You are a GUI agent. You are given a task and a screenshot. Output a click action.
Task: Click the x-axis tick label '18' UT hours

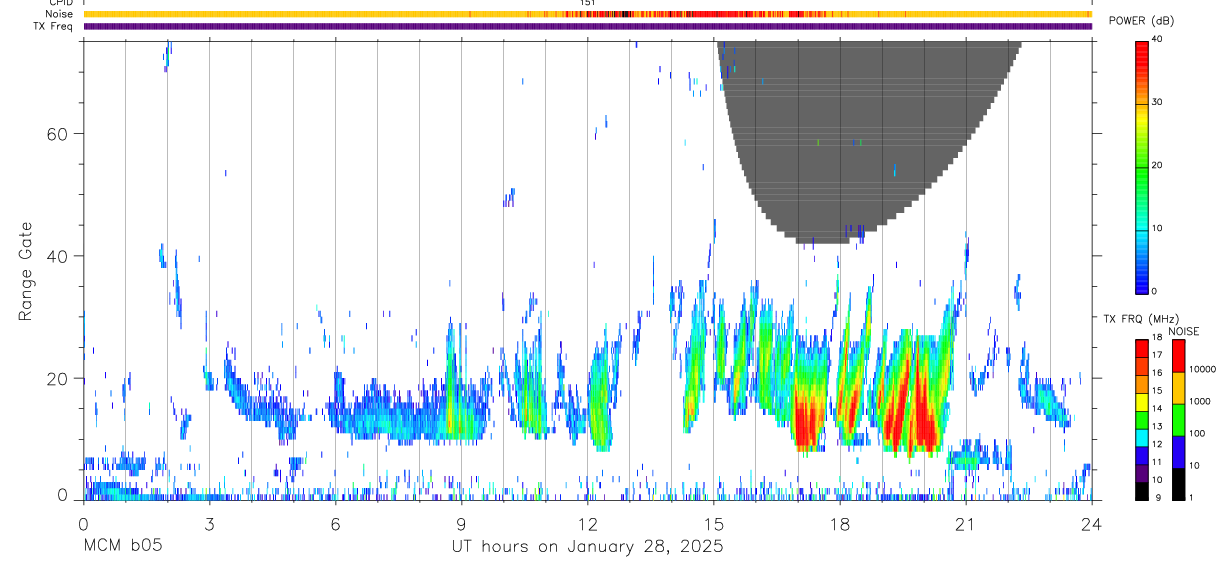840,524
